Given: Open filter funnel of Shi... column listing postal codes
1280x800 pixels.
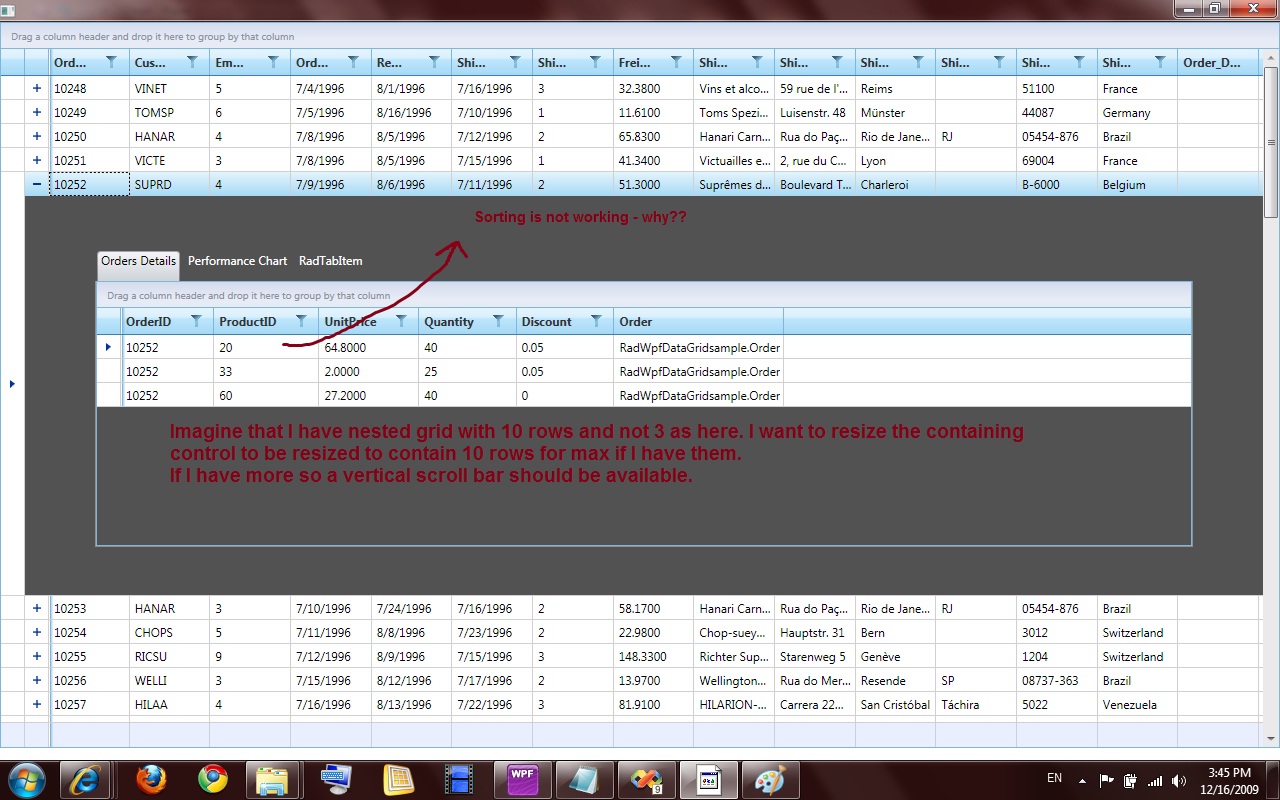Looking at the screenshot, I should click(1079, 62).
